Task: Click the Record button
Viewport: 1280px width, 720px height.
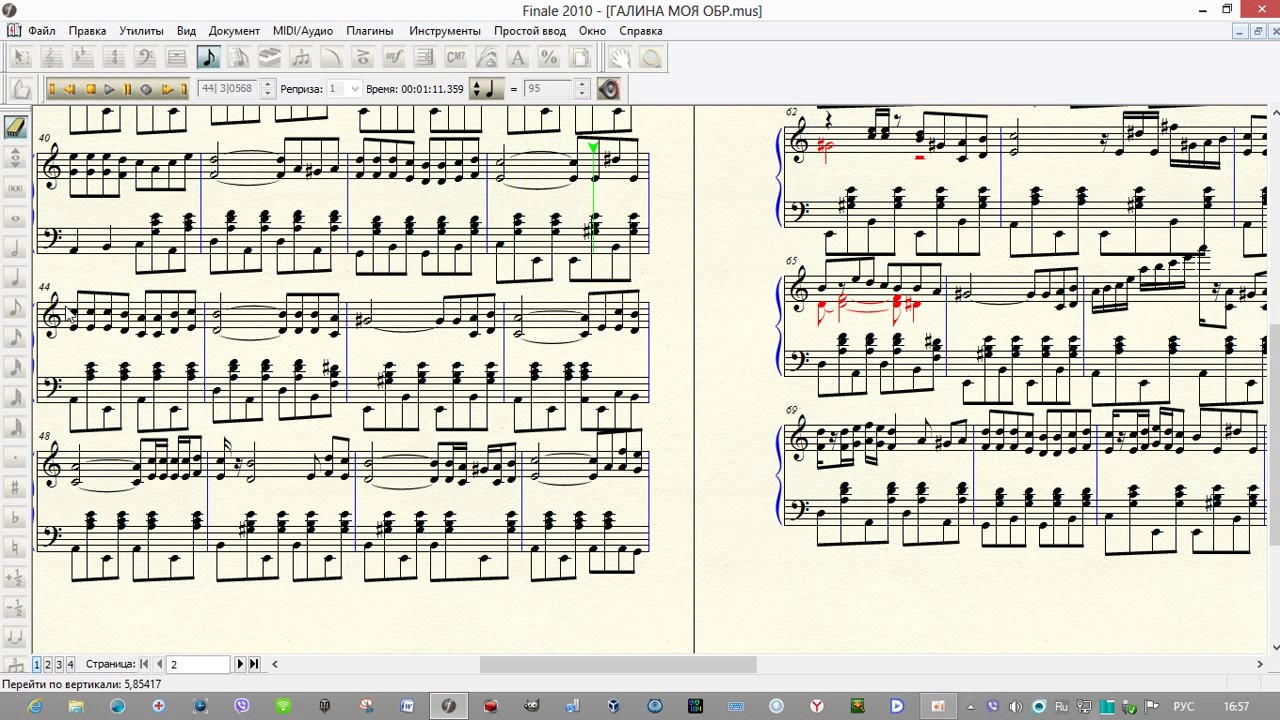Action: (146, 89)
